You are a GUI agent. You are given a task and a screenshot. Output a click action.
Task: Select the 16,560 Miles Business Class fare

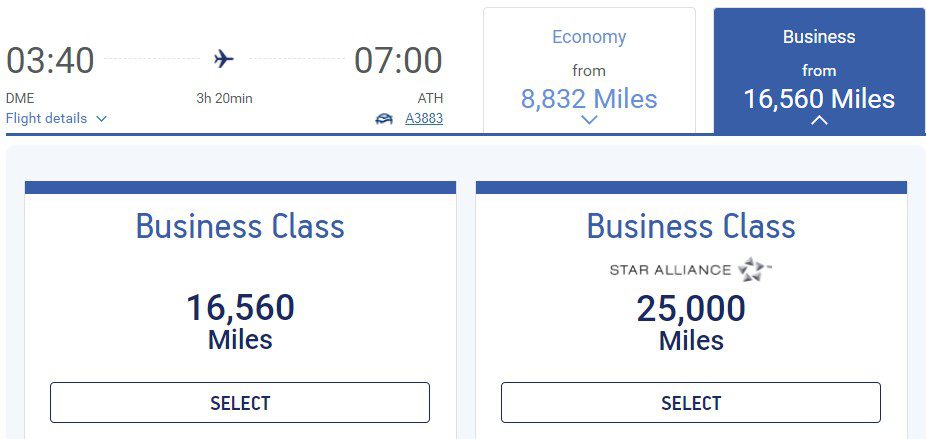[x=240, y=403]
